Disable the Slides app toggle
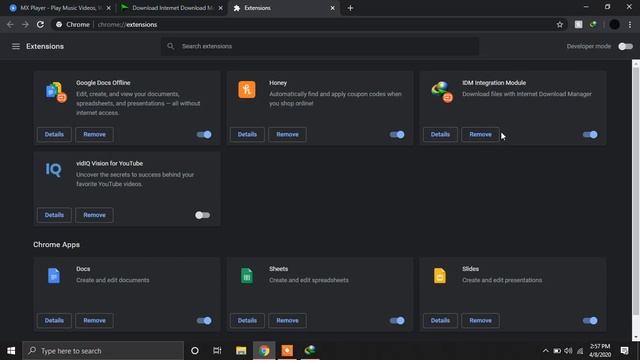Image resolution: width=640 pixels, height=360 pixels. pos(590,321)
